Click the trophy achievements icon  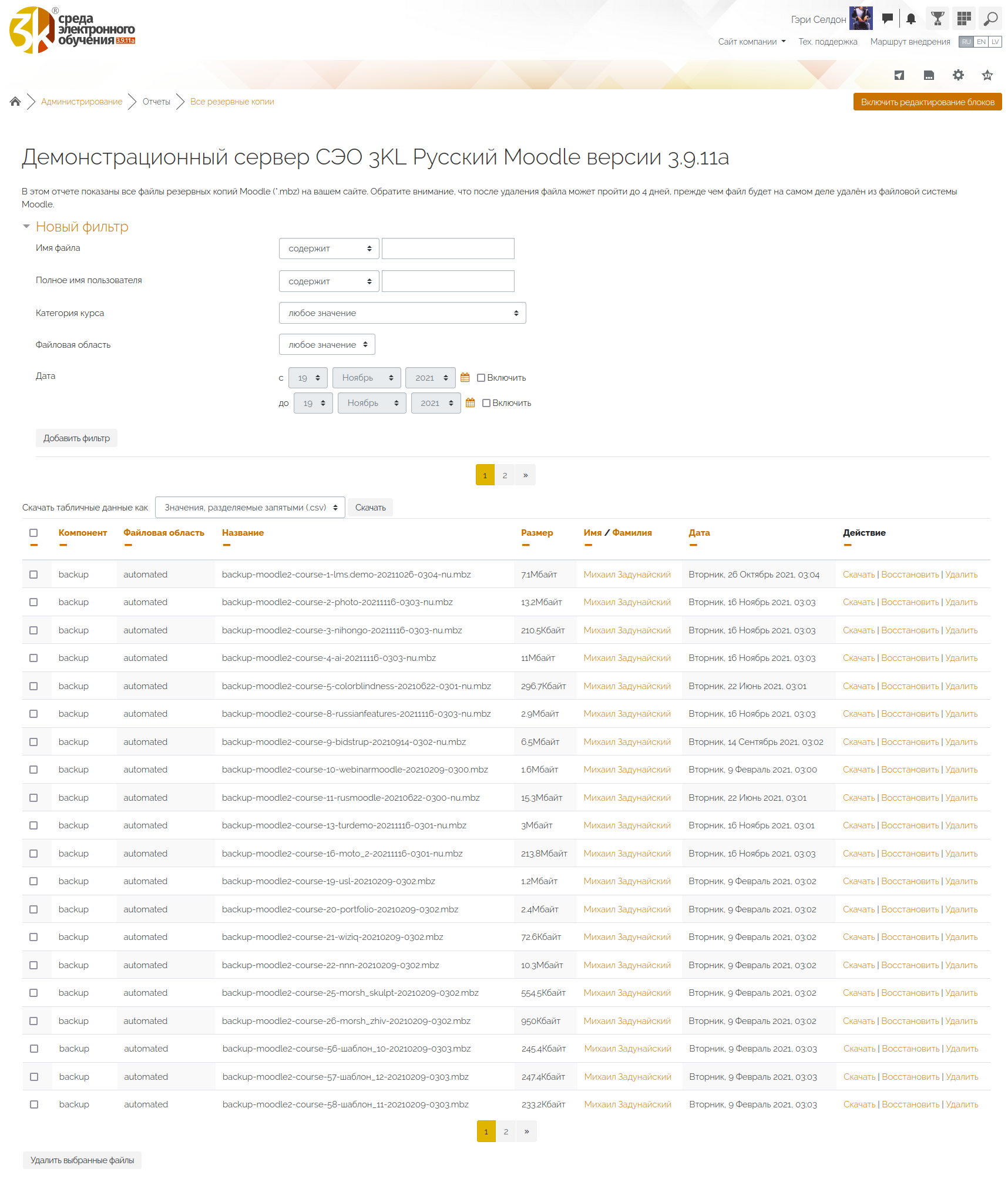(x=938, y=19)
